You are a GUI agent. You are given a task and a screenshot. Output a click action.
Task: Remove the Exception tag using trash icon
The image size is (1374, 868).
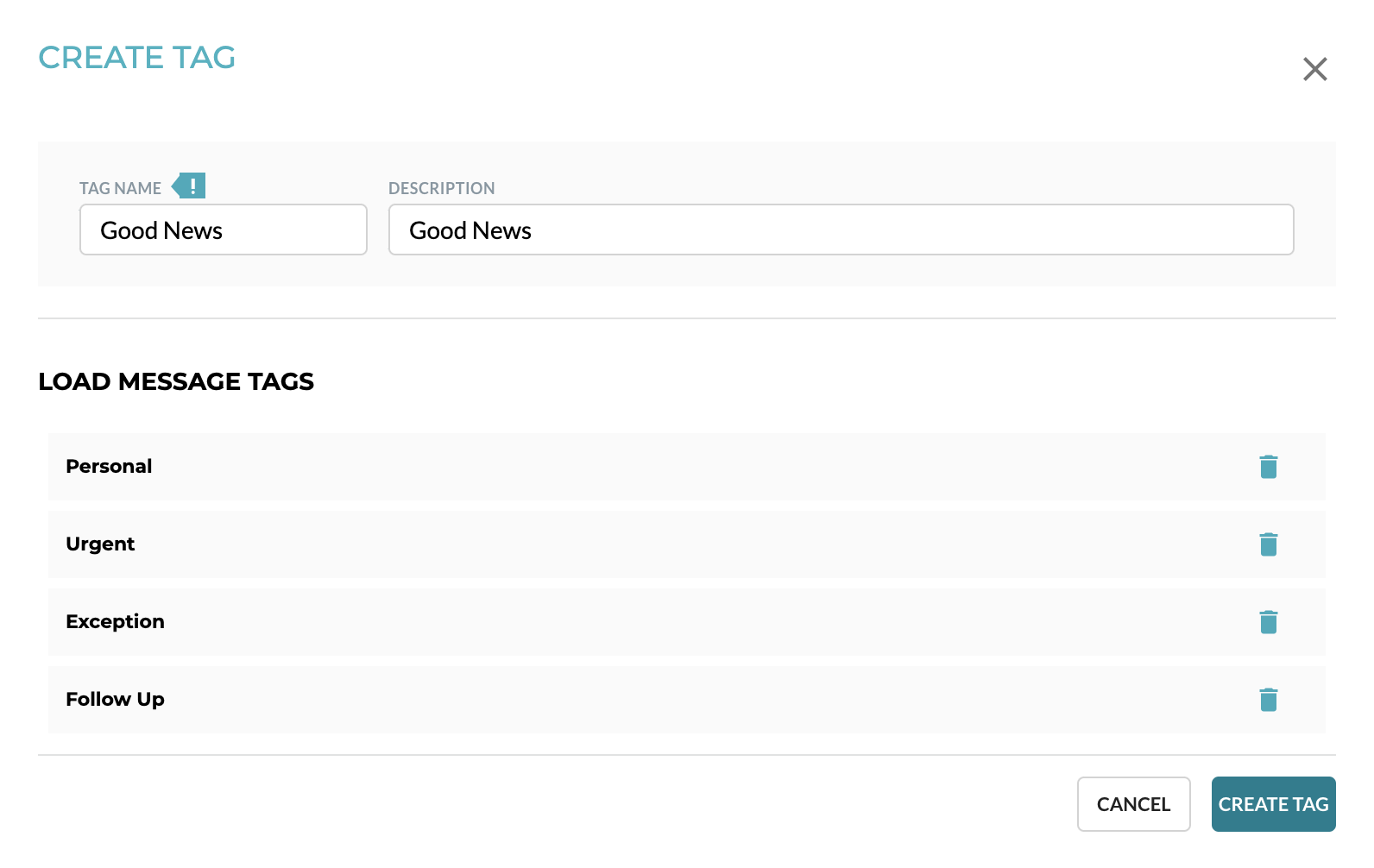click(1268, 622)
